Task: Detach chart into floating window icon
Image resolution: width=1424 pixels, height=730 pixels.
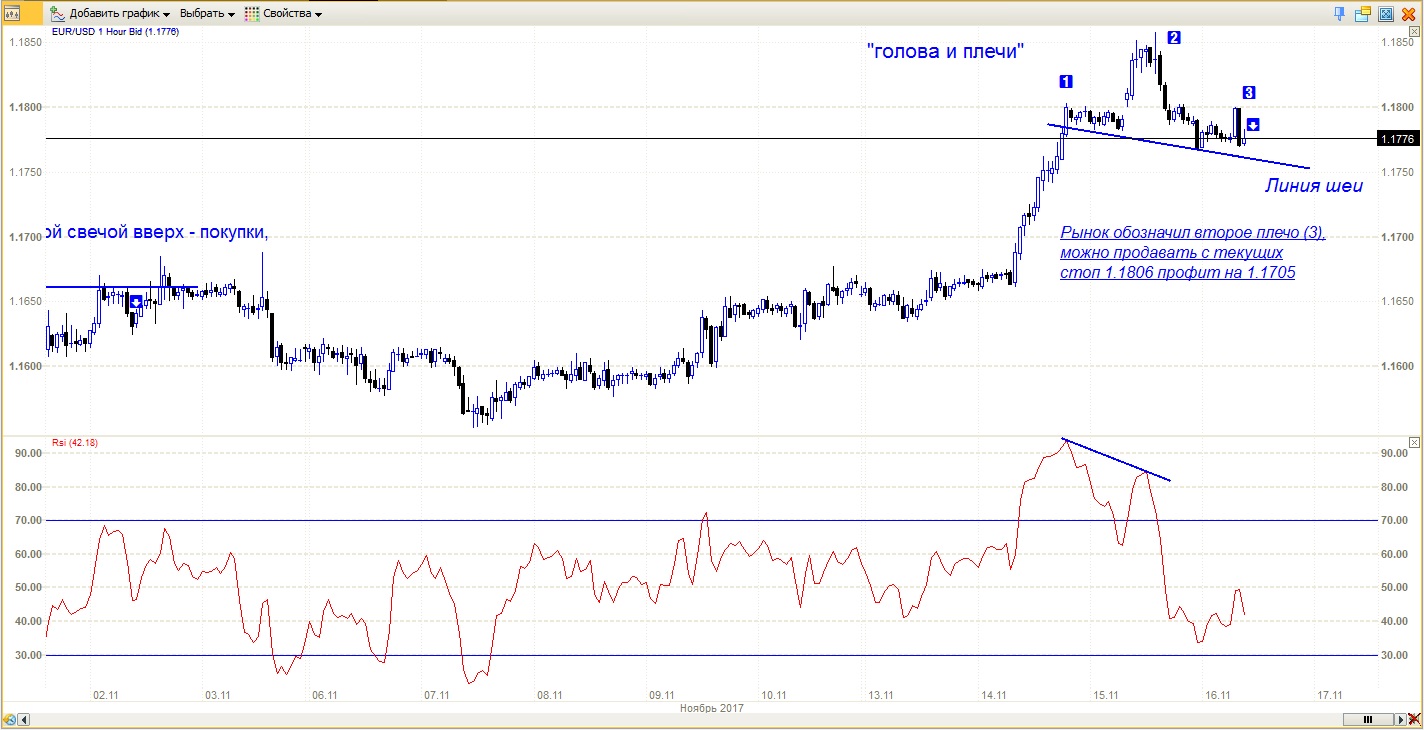Action: (1363, 13)
